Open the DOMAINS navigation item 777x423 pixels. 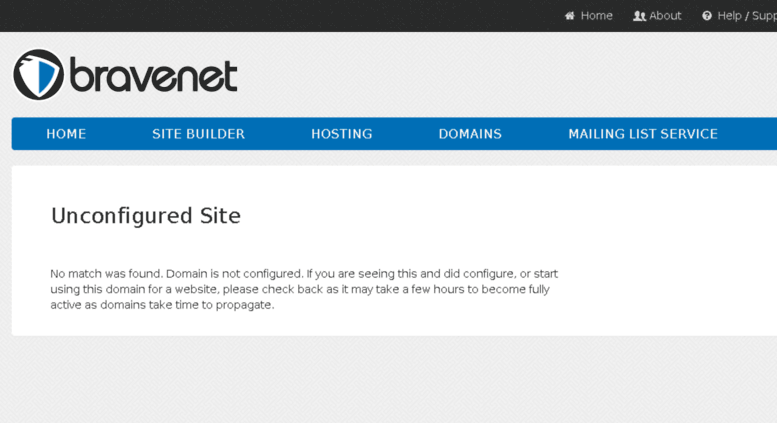point(470,134)
